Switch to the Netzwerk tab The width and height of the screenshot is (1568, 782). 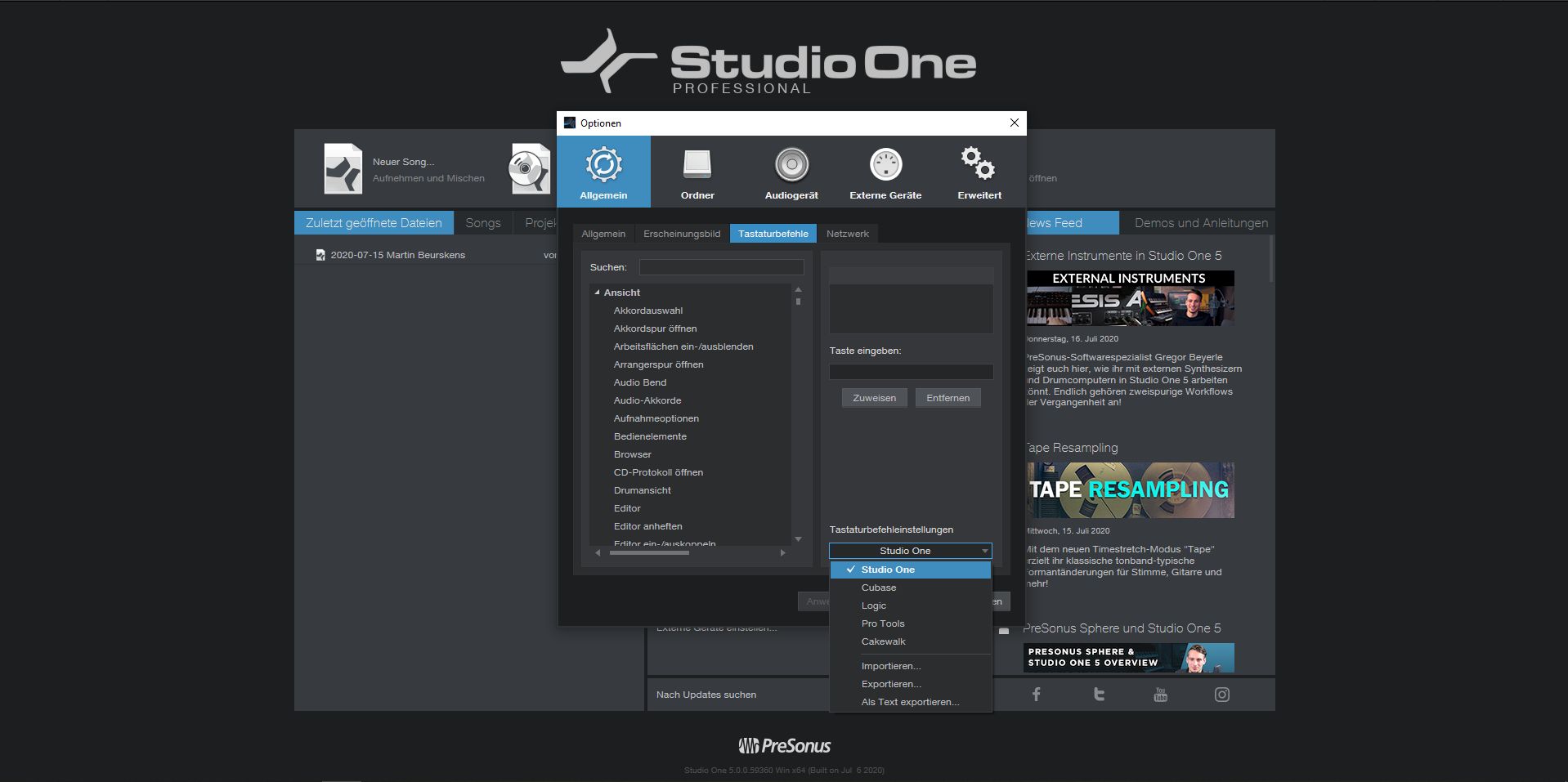pyautogui.click(x=847, y=234)
